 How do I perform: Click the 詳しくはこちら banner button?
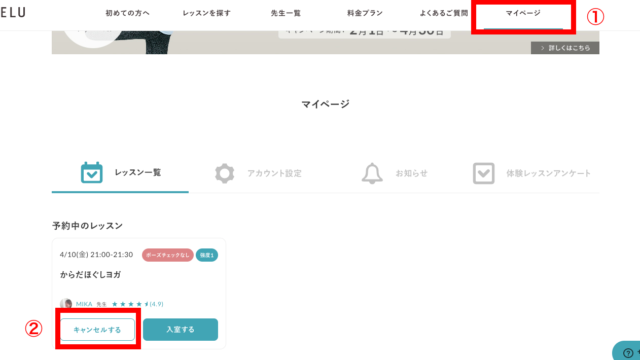pos(565,48)
